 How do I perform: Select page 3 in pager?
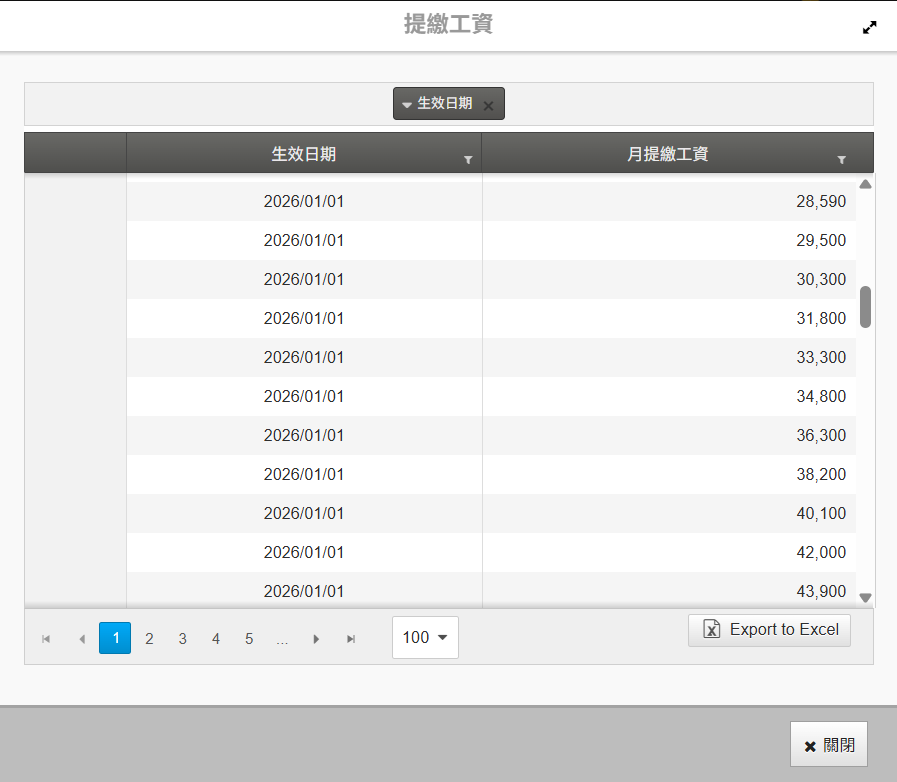tap(182, 638)
